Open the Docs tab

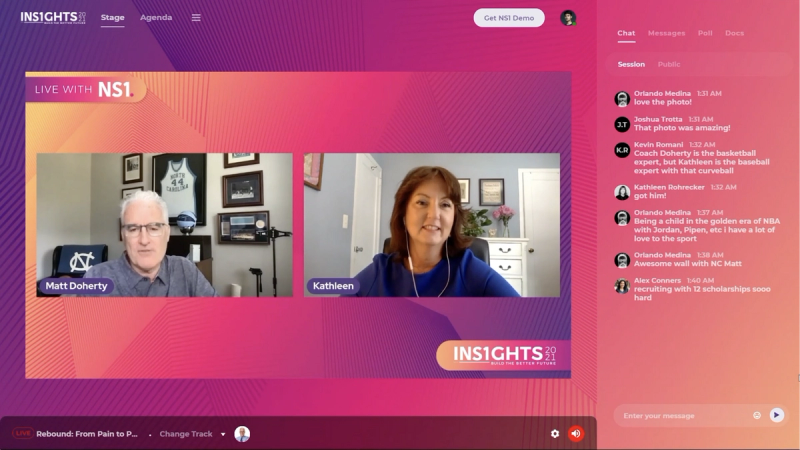pyautogui.click(x=734, y=33)
